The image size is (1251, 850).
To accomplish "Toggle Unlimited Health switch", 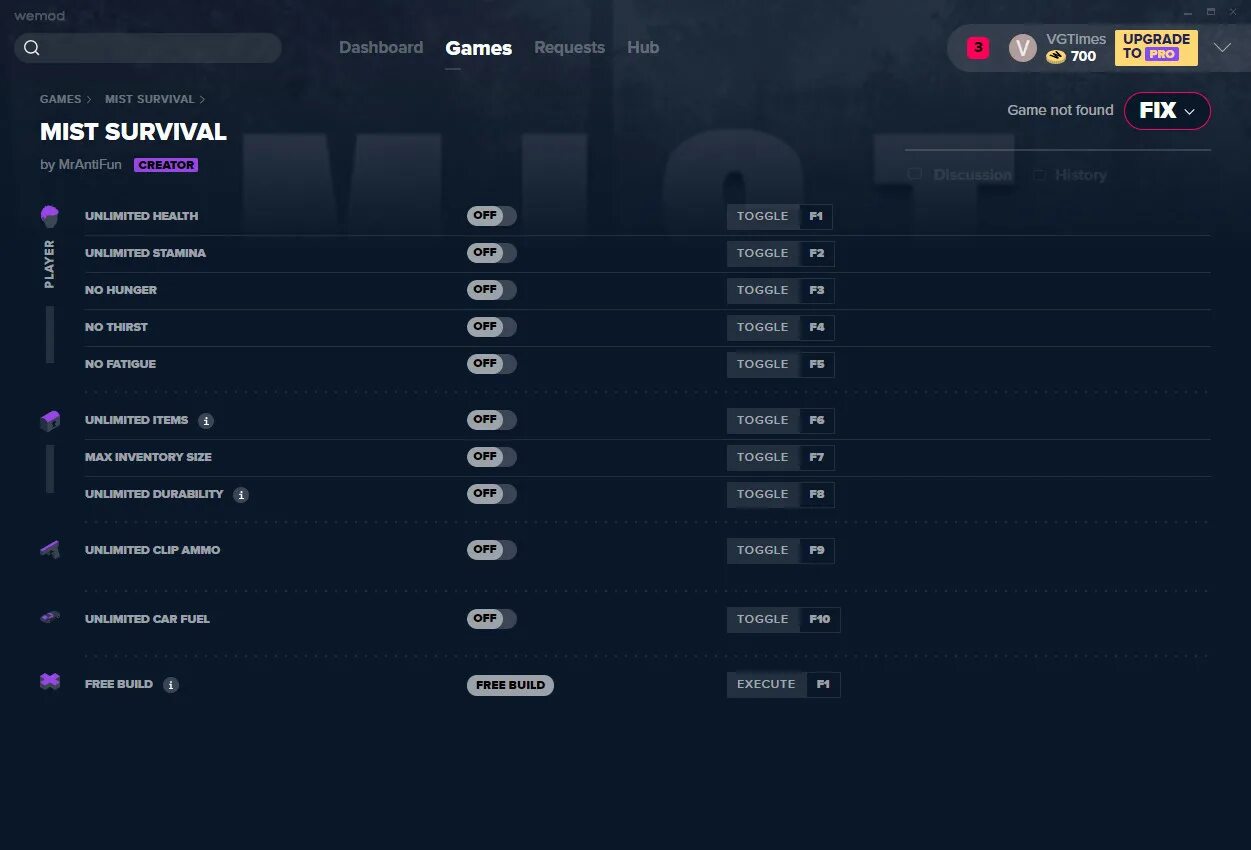I will [x=492, y=216].
